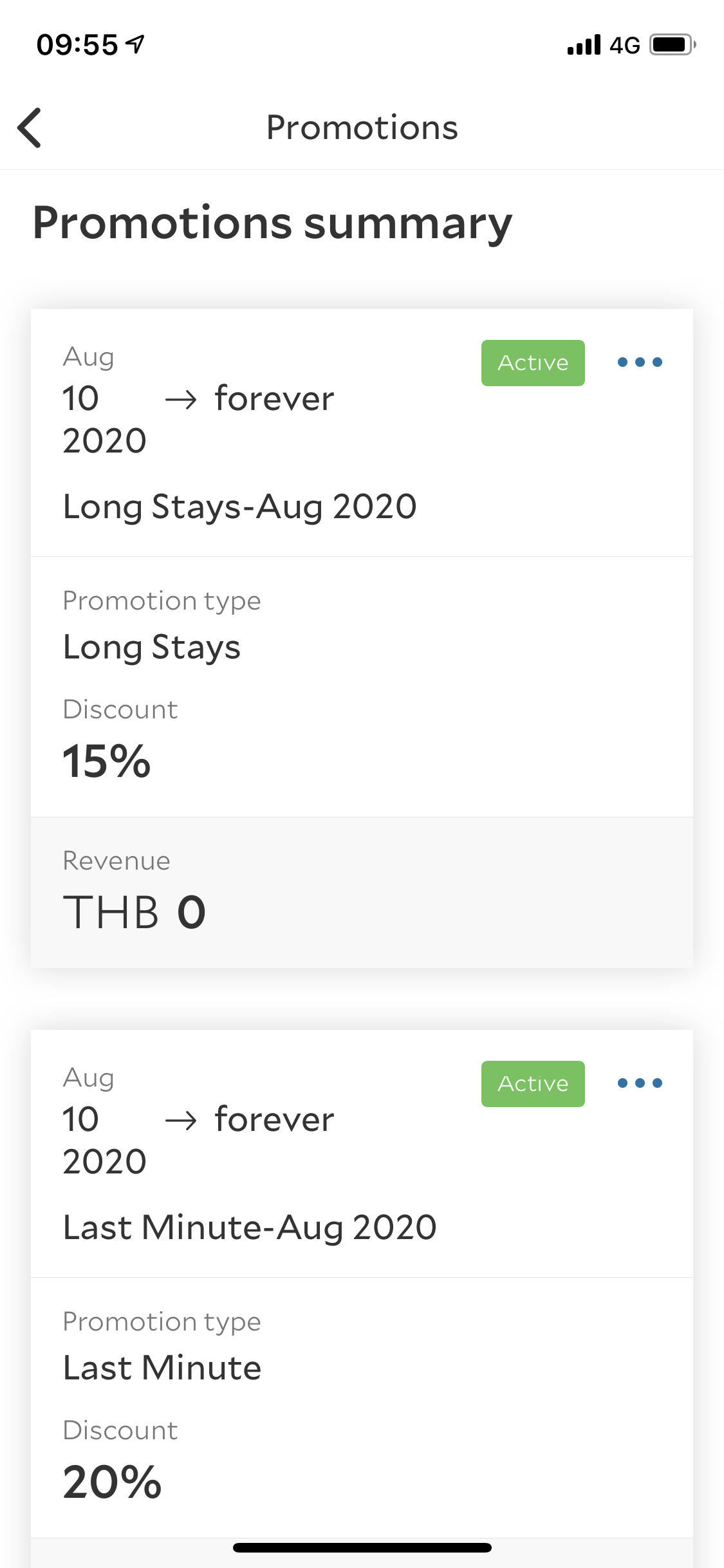Viewport: 724px width, 1568px height.
Task: Tap arrow icon in Last Minute date range
Action: tap(181, 1121)
